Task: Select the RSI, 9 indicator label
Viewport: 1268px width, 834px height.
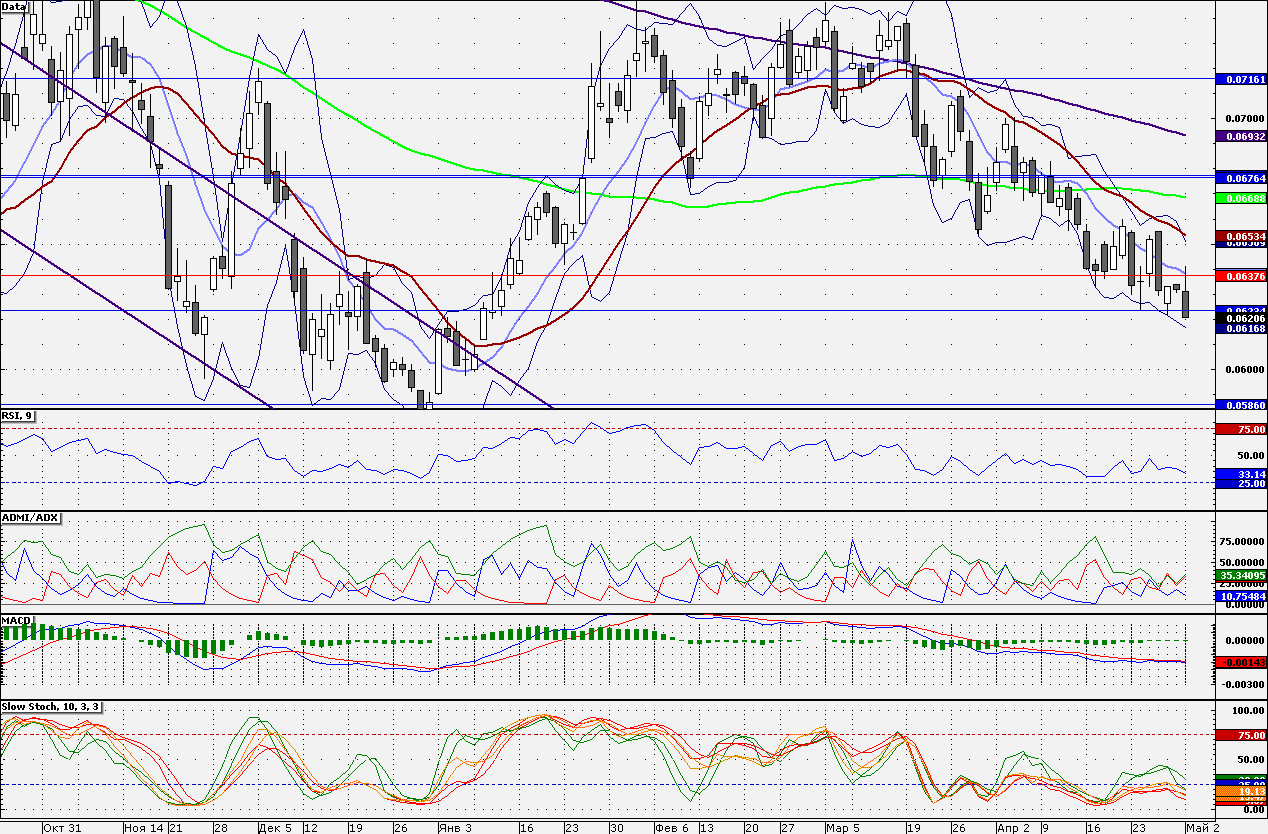Action: 17,415
